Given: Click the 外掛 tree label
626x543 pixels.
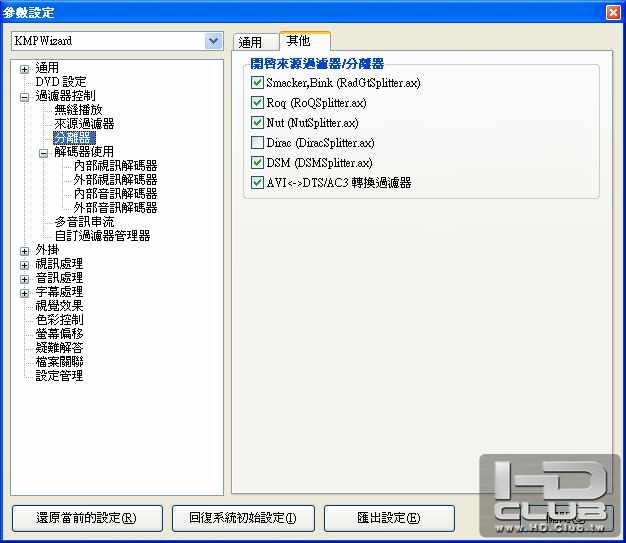Looking at the screenshot, I should coord(47,250).
